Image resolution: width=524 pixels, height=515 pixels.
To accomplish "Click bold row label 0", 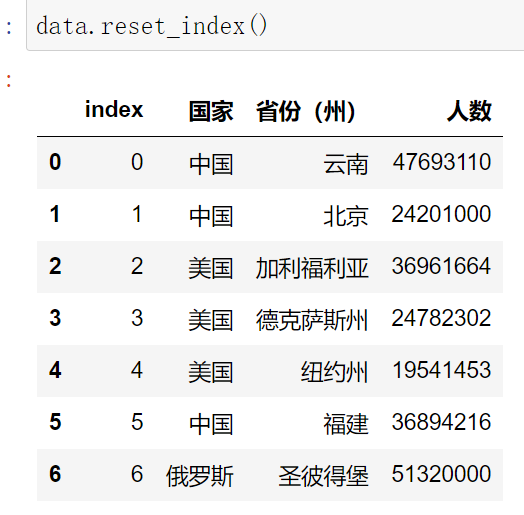I will 55,162.
